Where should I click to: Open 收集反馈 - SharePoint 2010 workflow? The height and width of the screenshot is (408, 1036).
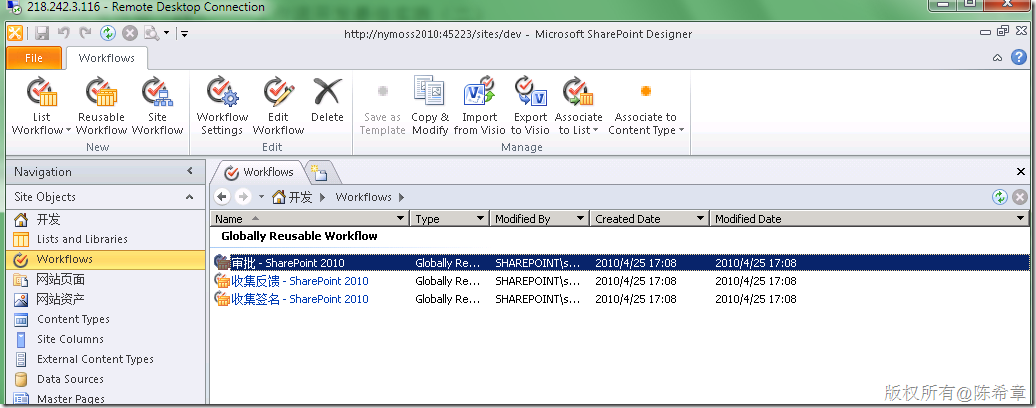tap(299, 281)
